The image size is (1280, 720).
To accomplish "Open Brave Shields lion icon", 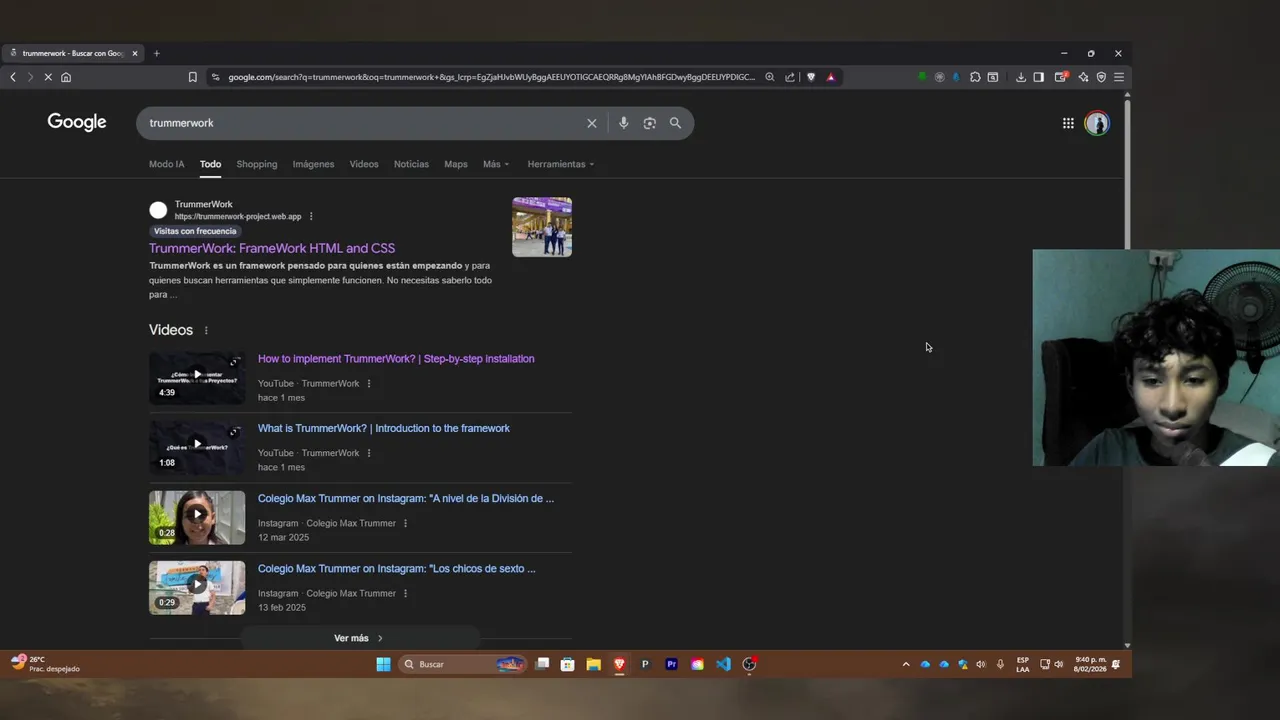I will [x=811, y=77].
